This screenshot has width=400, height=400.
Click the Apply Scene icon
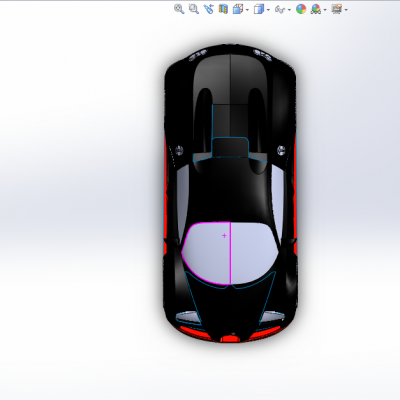tap(316, 9)
